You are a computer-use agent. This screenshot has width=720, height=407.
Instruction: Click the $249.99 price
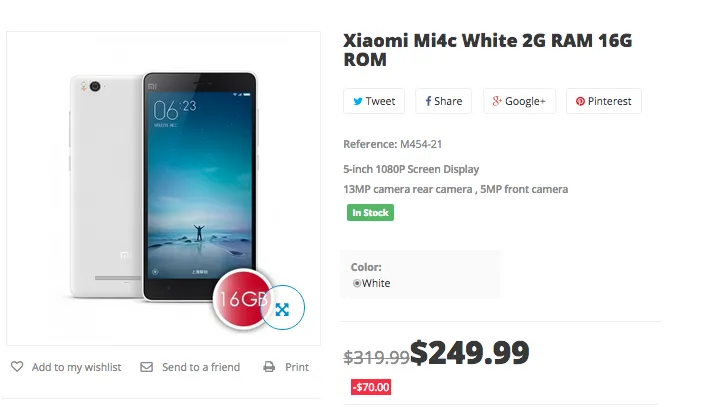(x=469, y=352)
